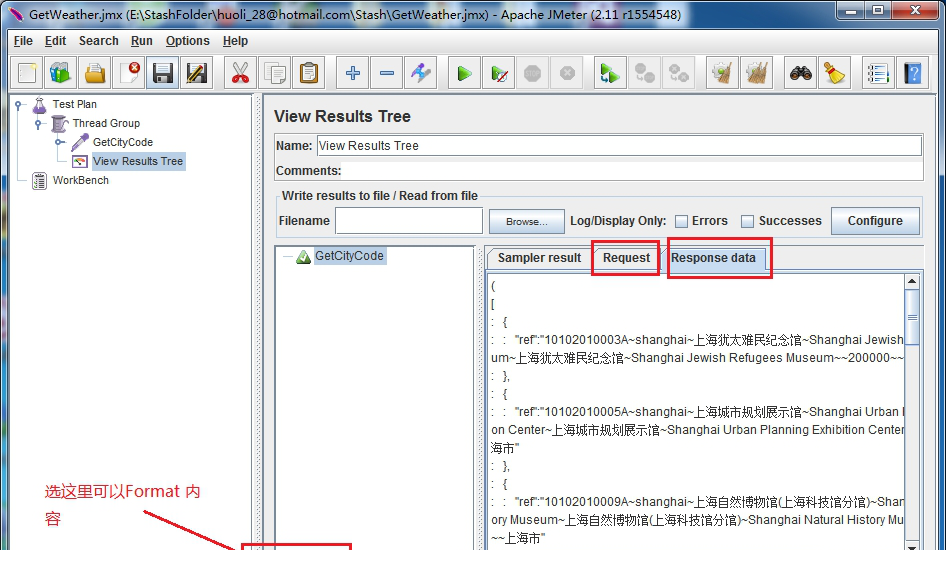
Task: Select GetCityCode sampler in the left tree
Action: [122, 142]
